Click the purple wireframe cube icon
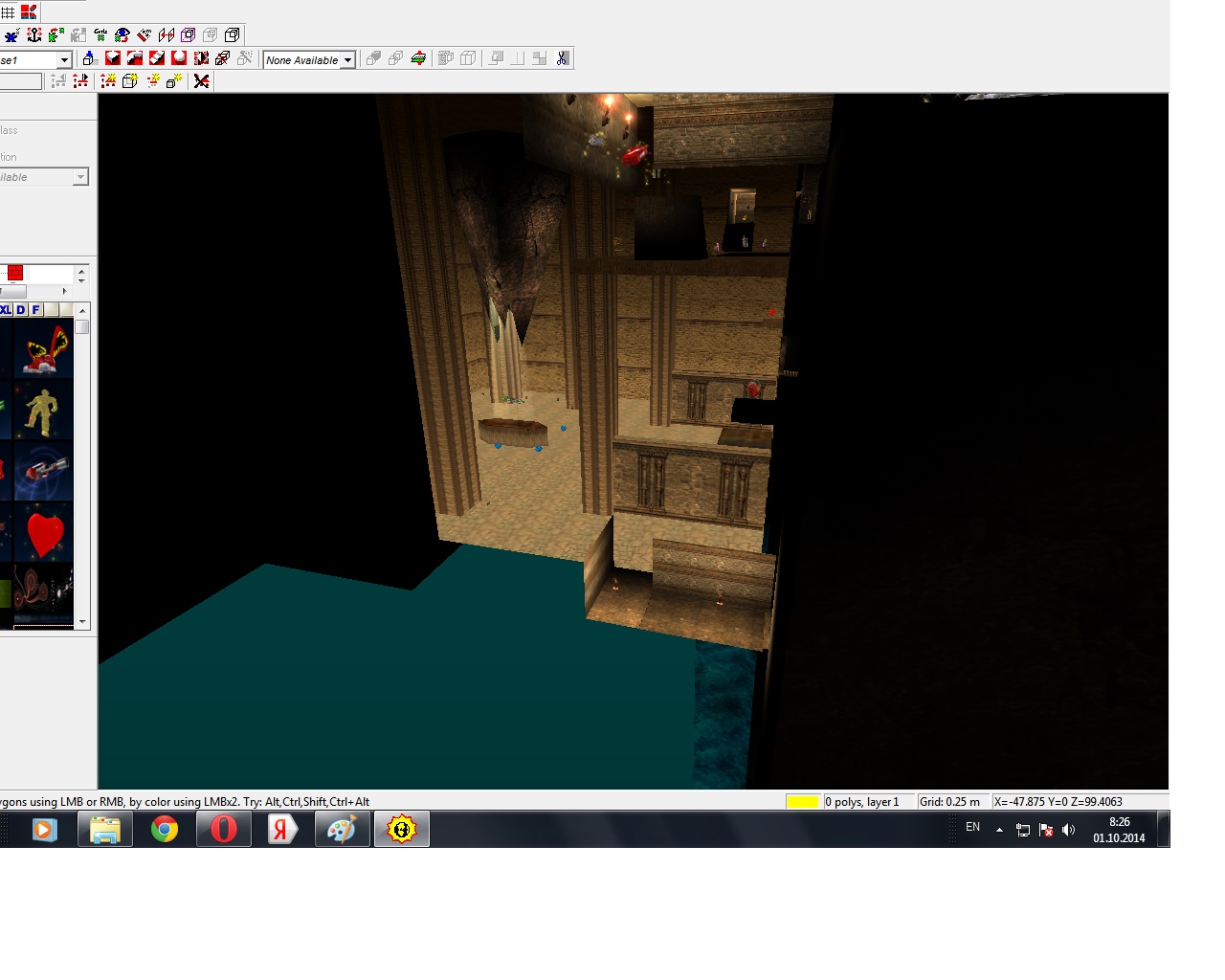The width and height of the screenshot is (1225, 980). (189, 35)
